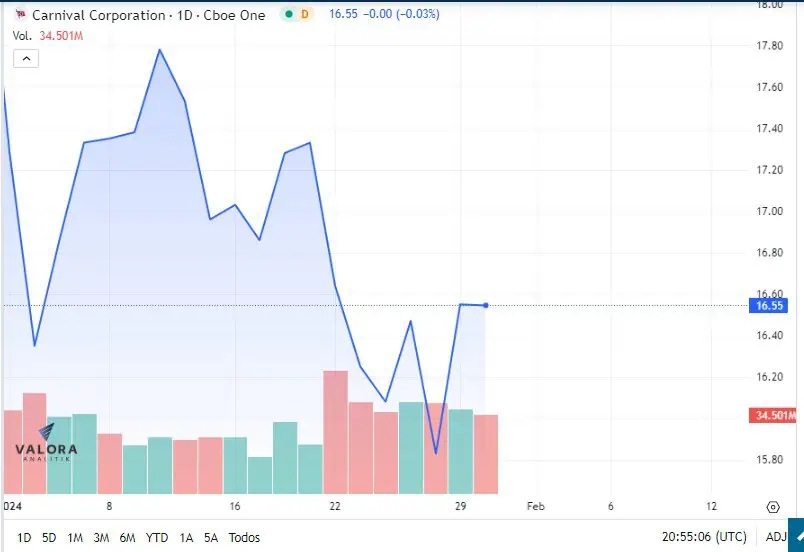
Task: Select the 1D time range
Action: coord(24,538)
